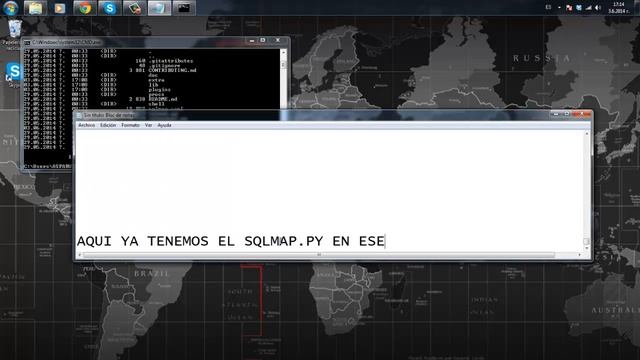Open the Formato menu in Notepad
The image size is (640, 360).
[130, 125]
